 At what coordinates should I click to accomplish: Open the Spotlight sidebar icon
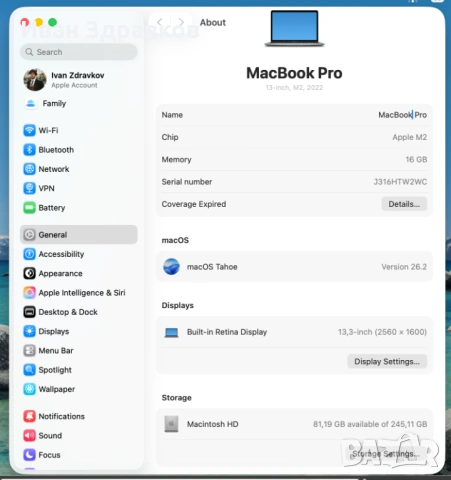29,370
